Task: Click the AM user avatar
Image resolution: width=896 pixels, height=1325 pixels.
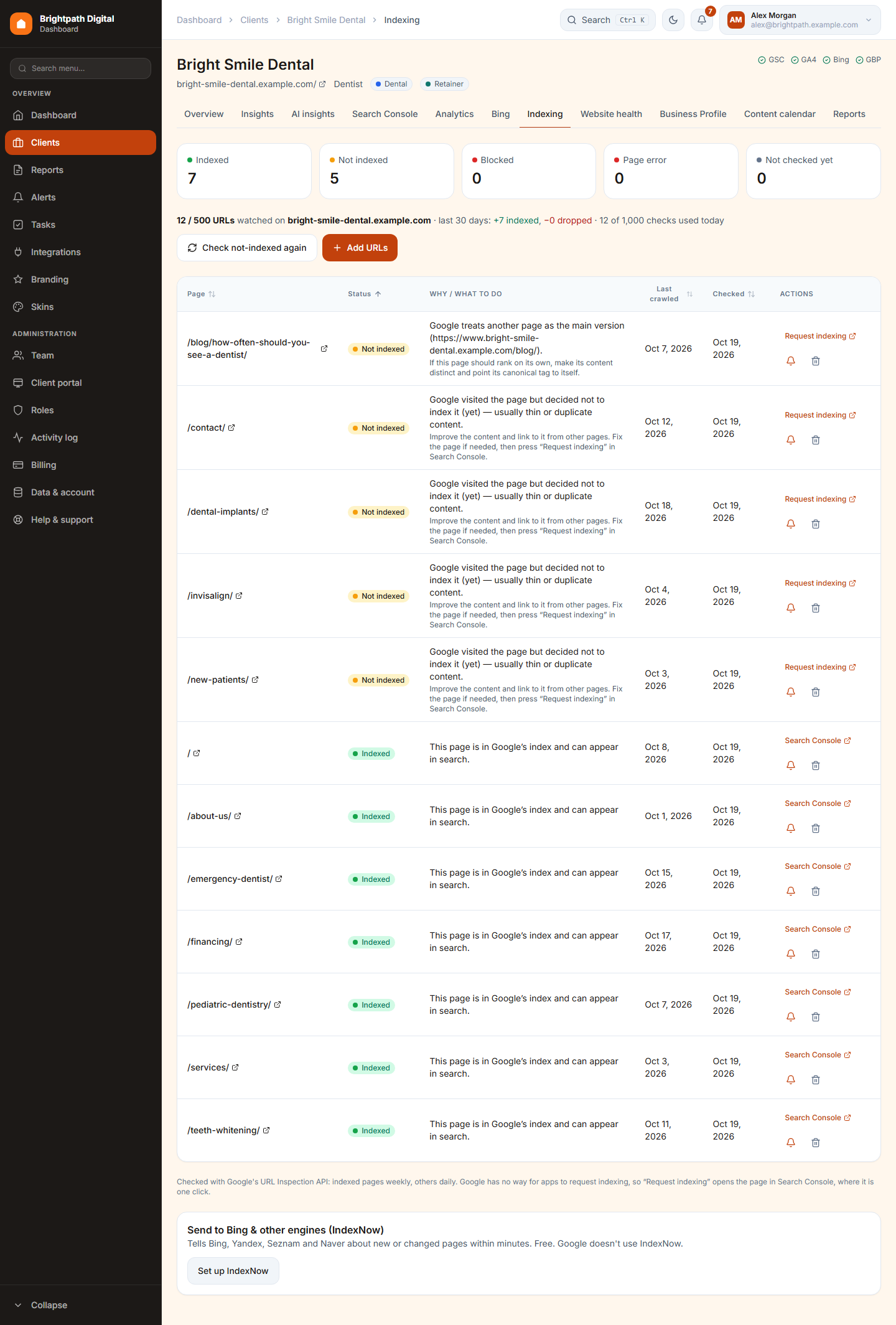Action: tap(736, 20)
